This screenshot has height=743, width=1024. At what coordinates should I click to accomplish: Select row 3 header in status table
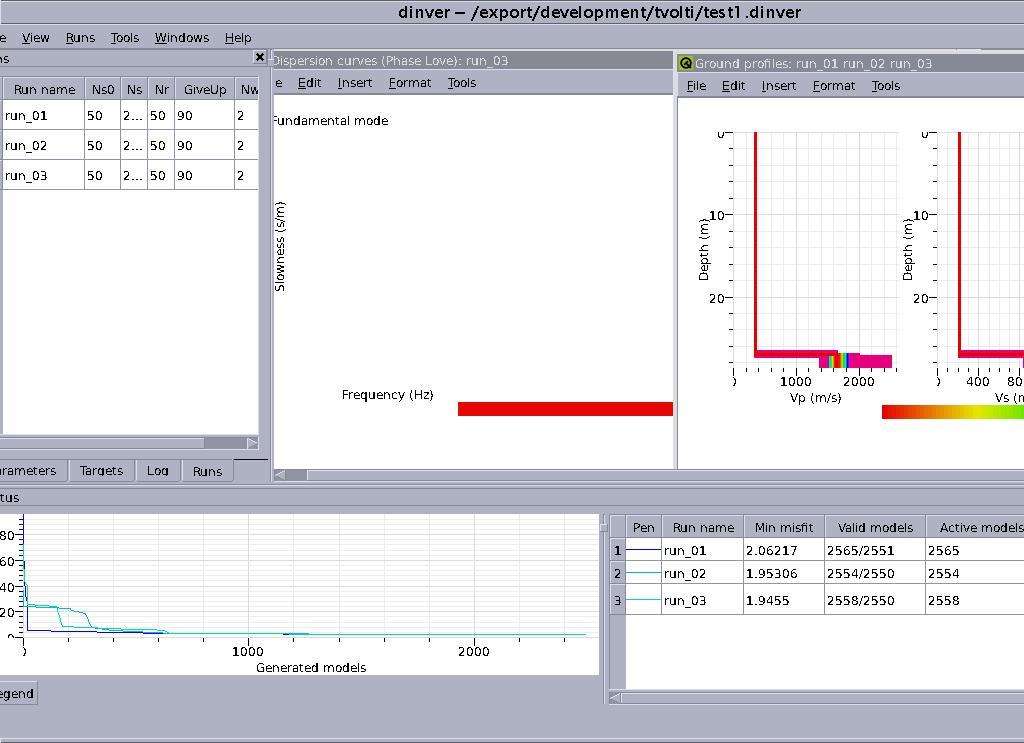[x=617, y=600]
